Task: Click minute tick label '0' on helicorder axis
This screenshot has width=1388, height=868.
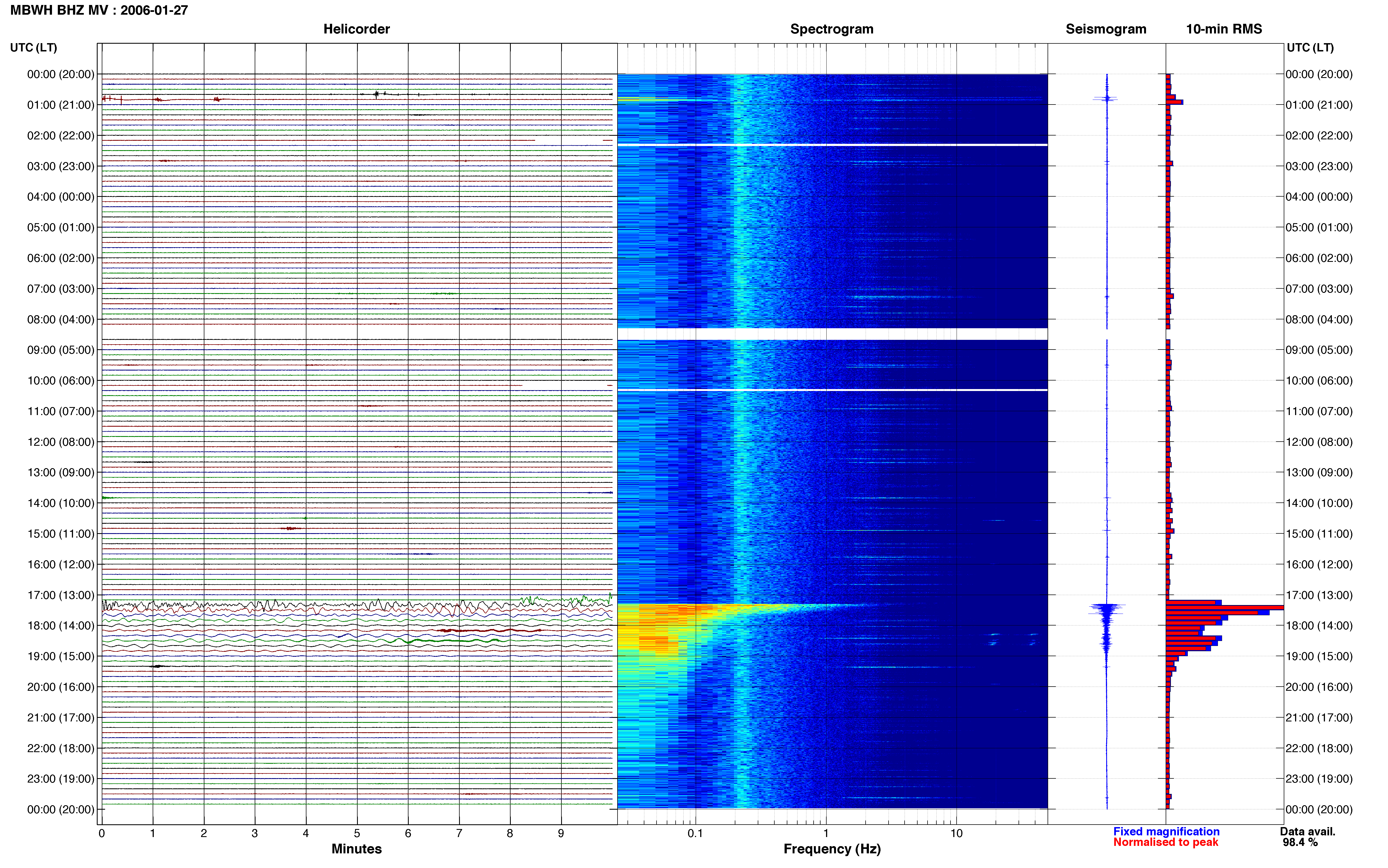Action: (101, 833)
